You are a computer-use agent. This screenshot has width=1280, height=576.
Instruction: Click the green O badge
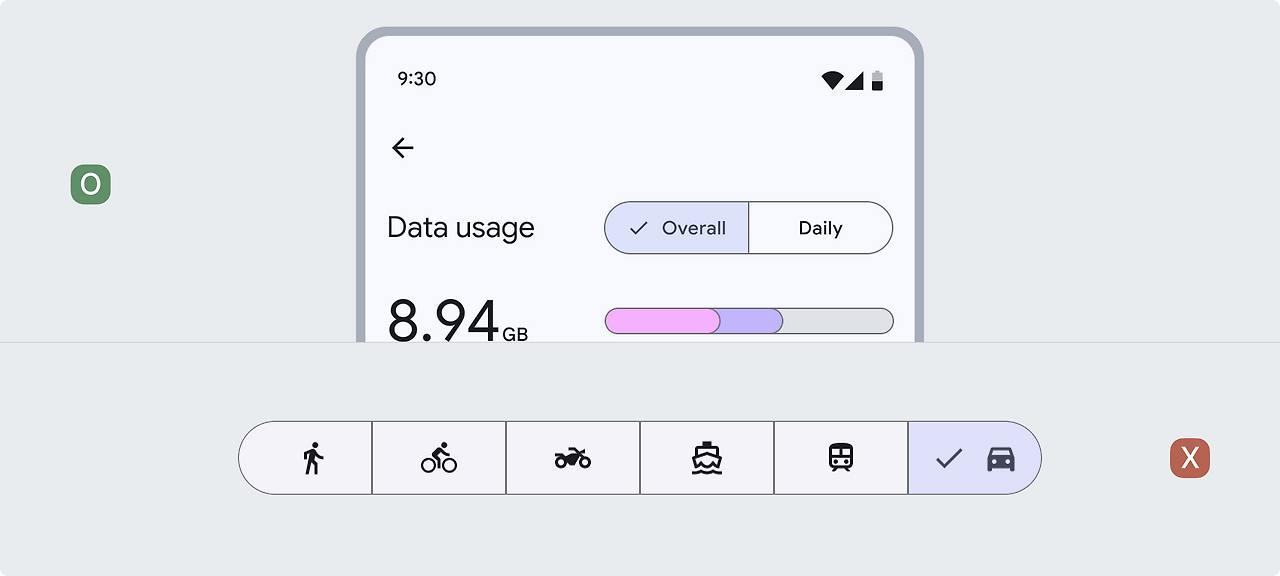tap(91, 184)
